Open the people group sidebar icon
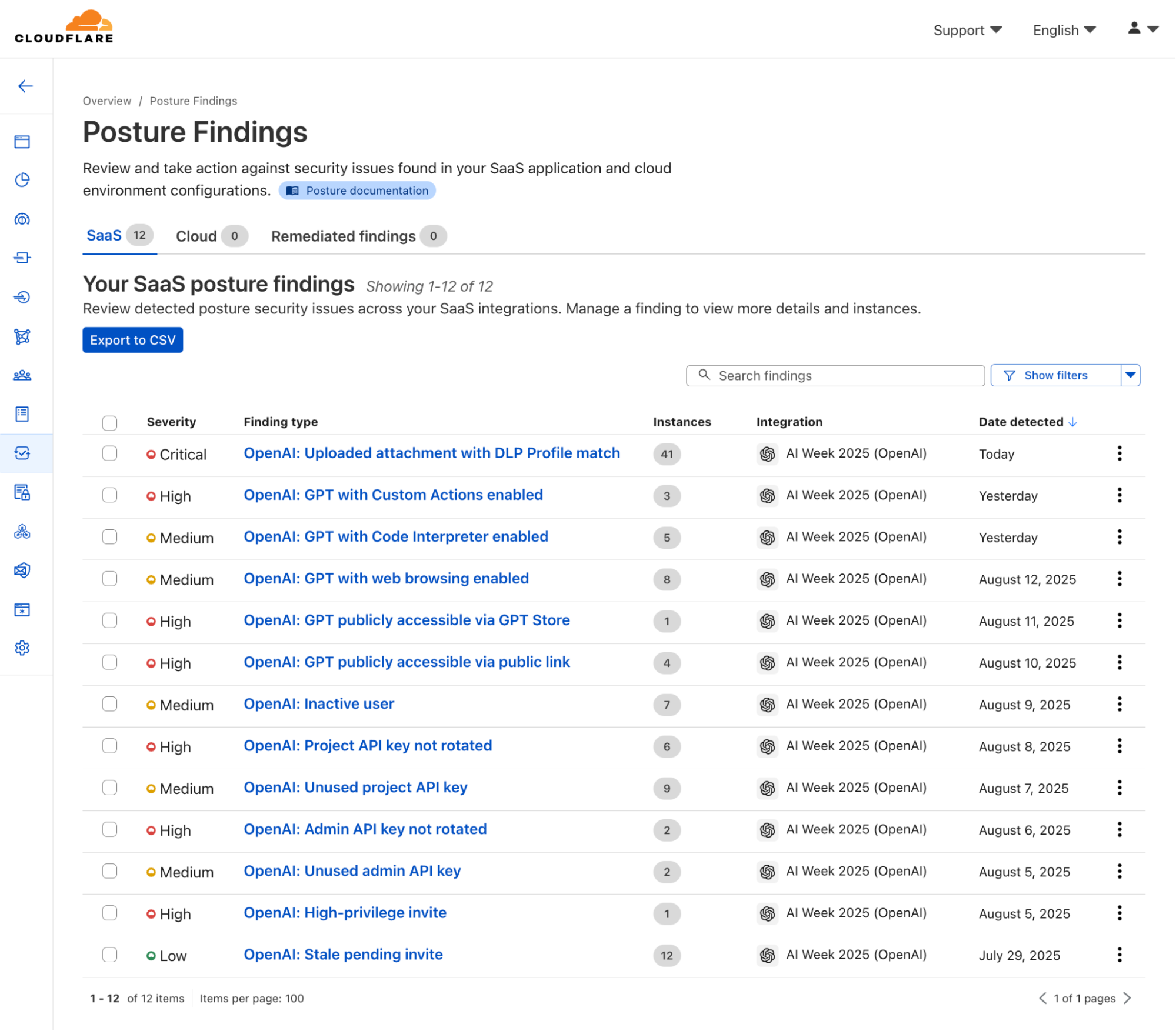The width and height of the screenshot is (1176, 1031). (x=22, y=375)
